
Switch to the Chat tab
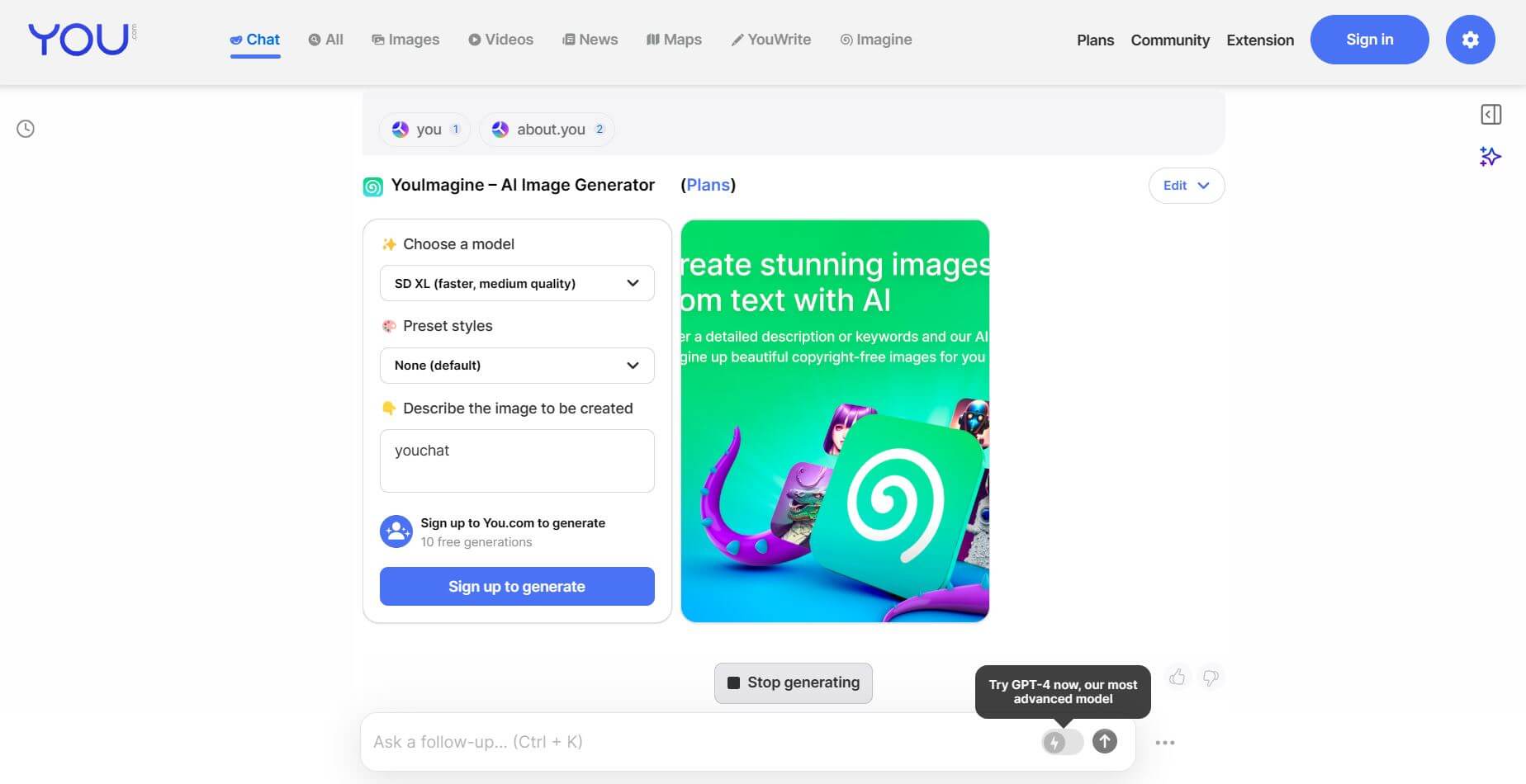(x=255, y=40)
